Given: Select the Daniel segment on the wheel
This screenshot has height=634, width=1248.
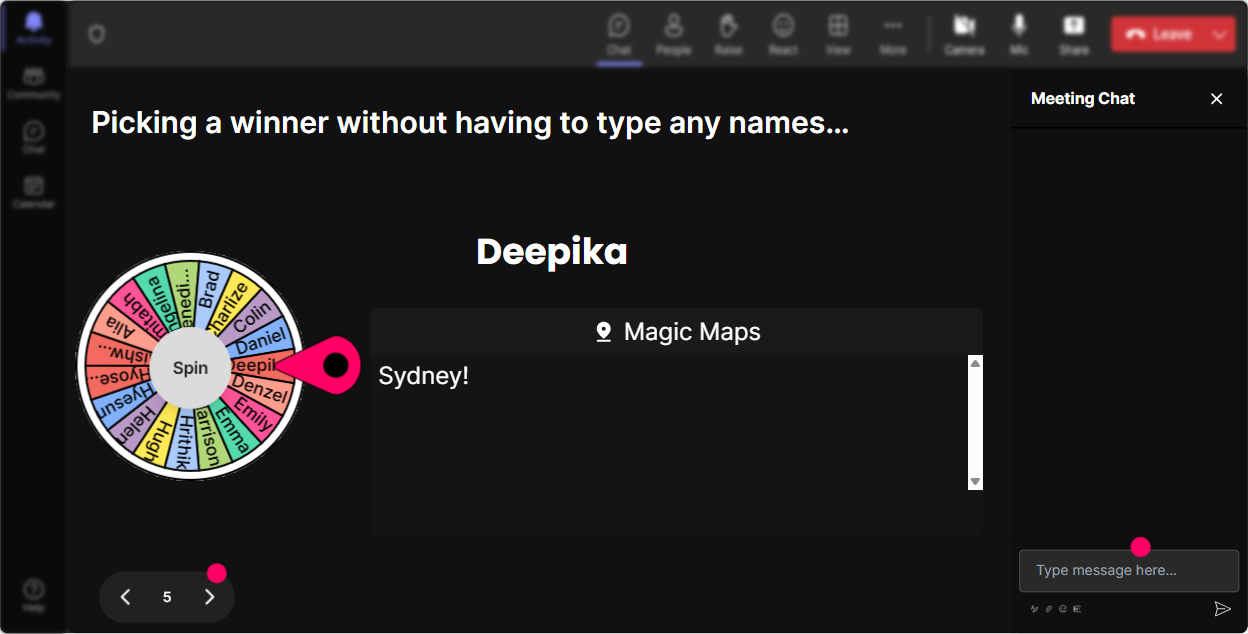Looking at the screenshot, I should [x=261, y=339].
